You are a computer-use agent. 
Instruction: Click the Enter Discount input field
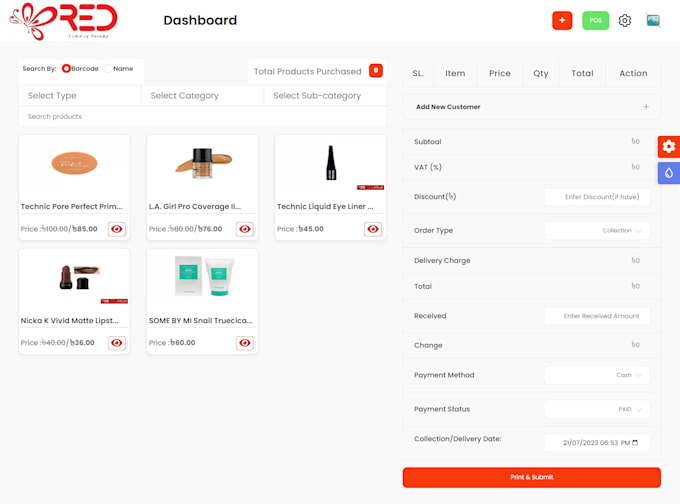pos(597,197)
